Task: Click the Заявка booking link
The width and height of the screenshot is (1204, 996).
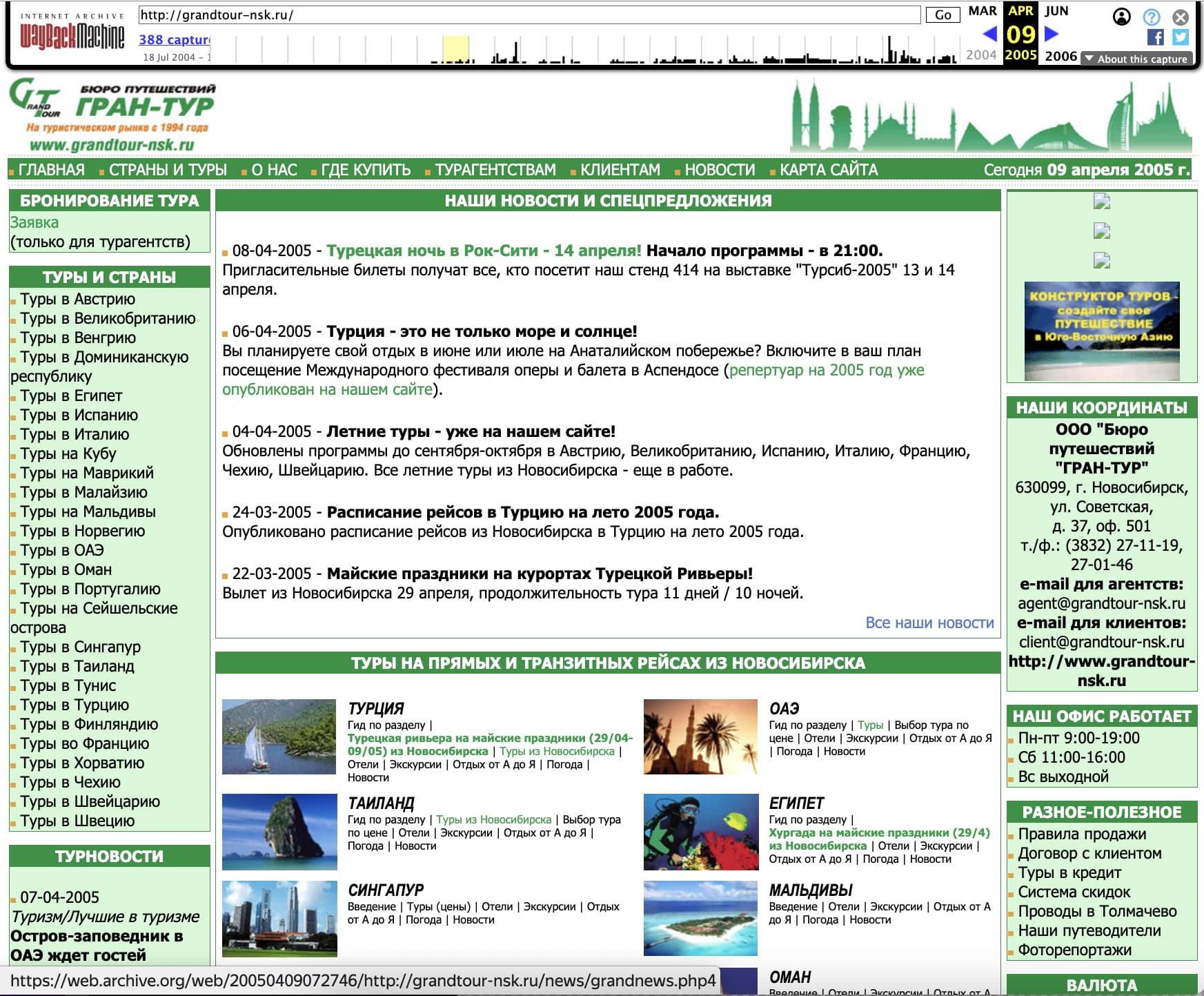Action: 34,222
